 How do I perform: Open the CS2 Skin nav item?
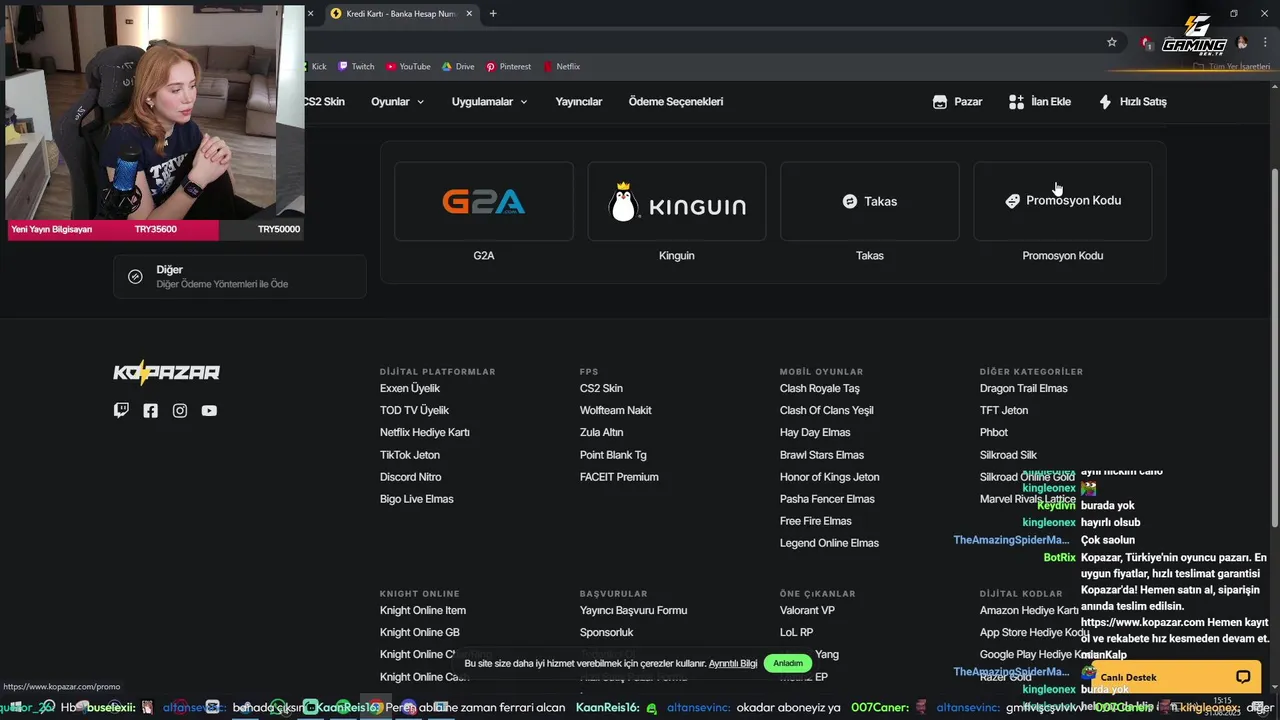pos(324,102)
